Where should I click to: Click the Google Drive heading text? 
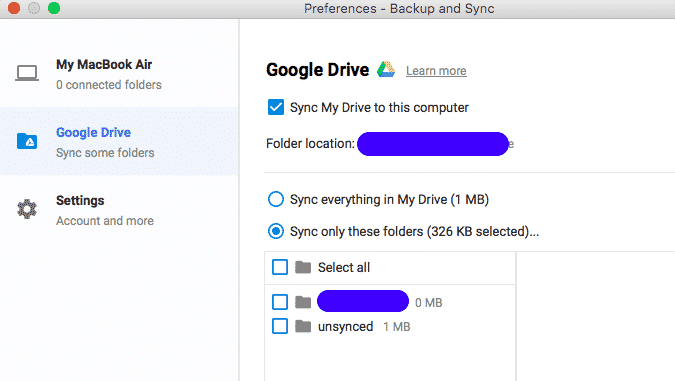(318, 70)
